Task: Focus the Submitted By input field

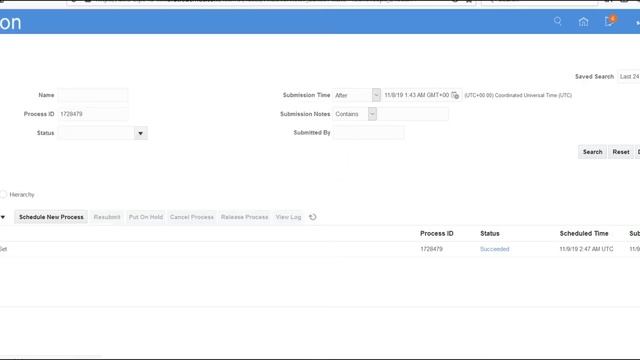Action: tap(368, 133)
